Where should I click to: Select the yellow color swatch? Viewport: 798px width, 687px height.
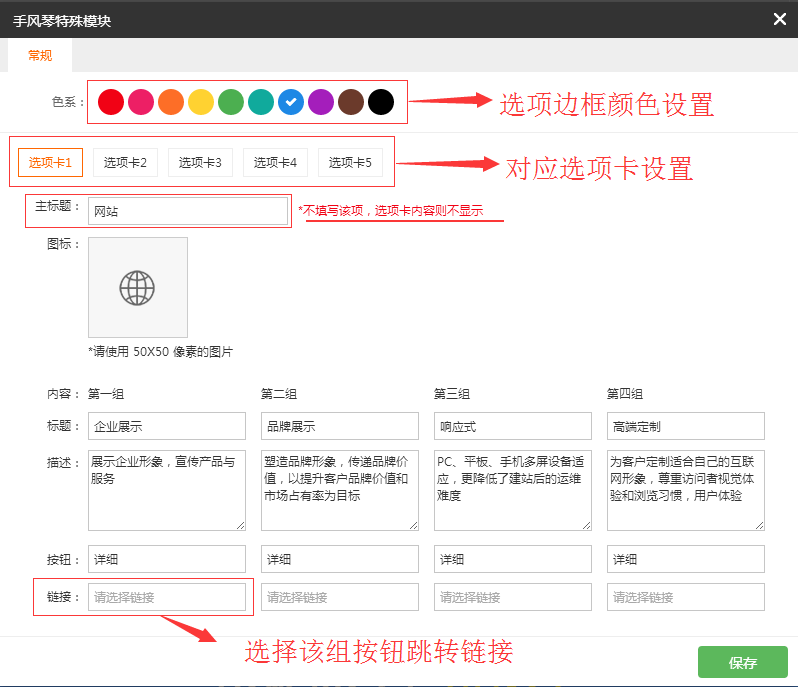click(x=201, y=102)
